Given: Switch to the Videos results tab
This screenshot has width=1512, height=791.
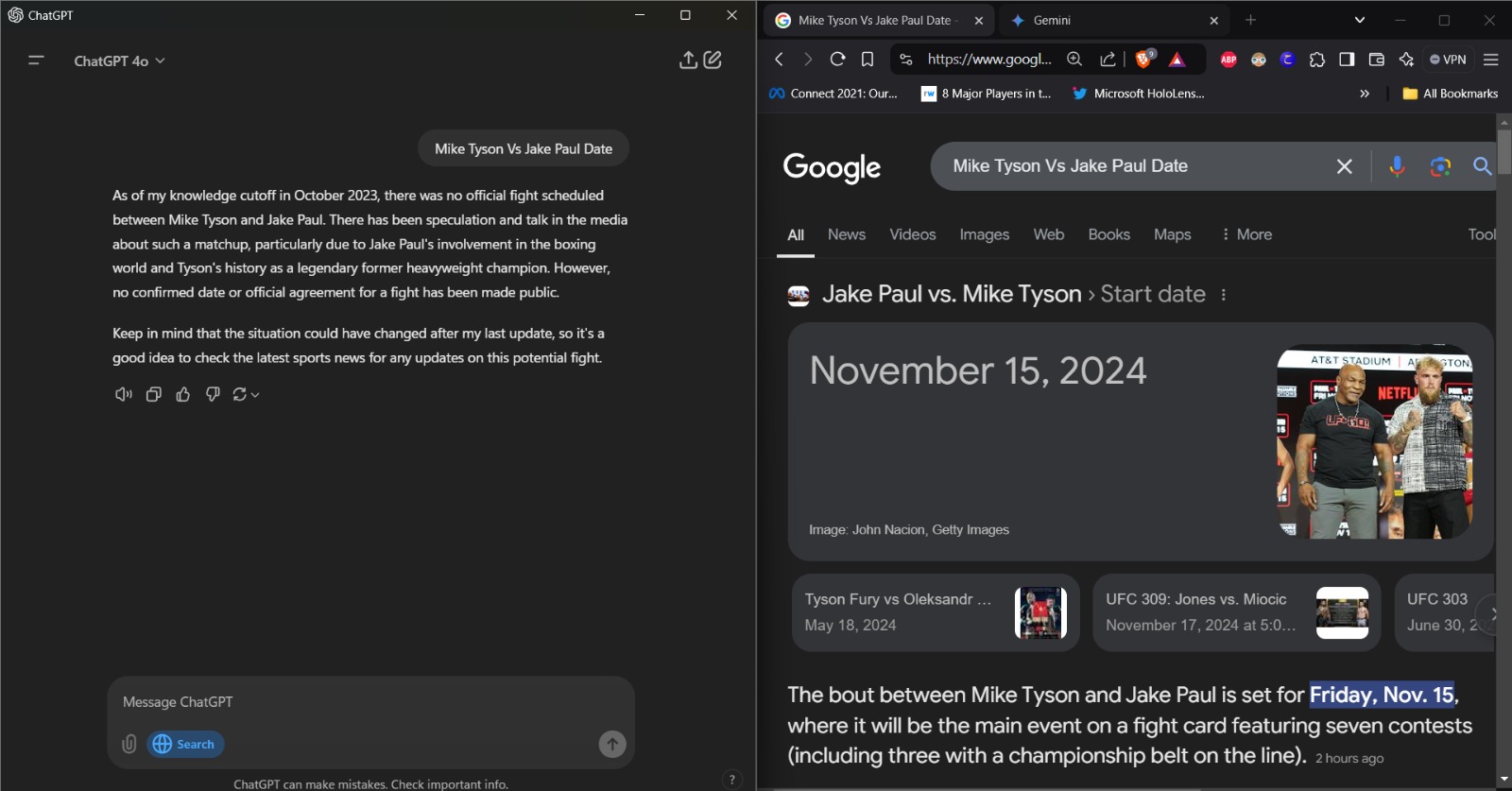Looking at the screenshot, I should [912, 234].
